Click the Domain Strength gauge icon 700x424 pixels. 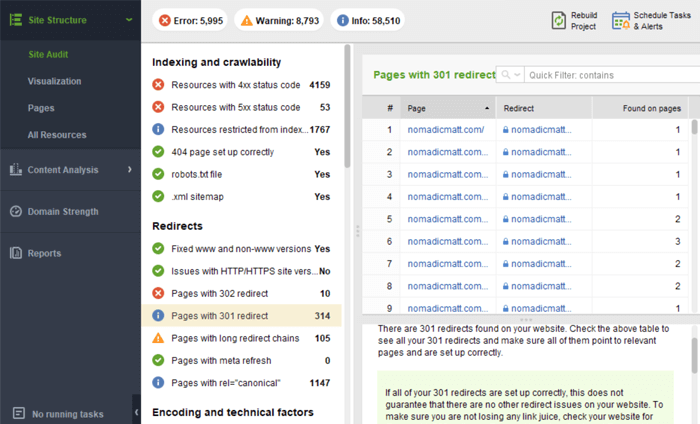[x=16, y=212]
